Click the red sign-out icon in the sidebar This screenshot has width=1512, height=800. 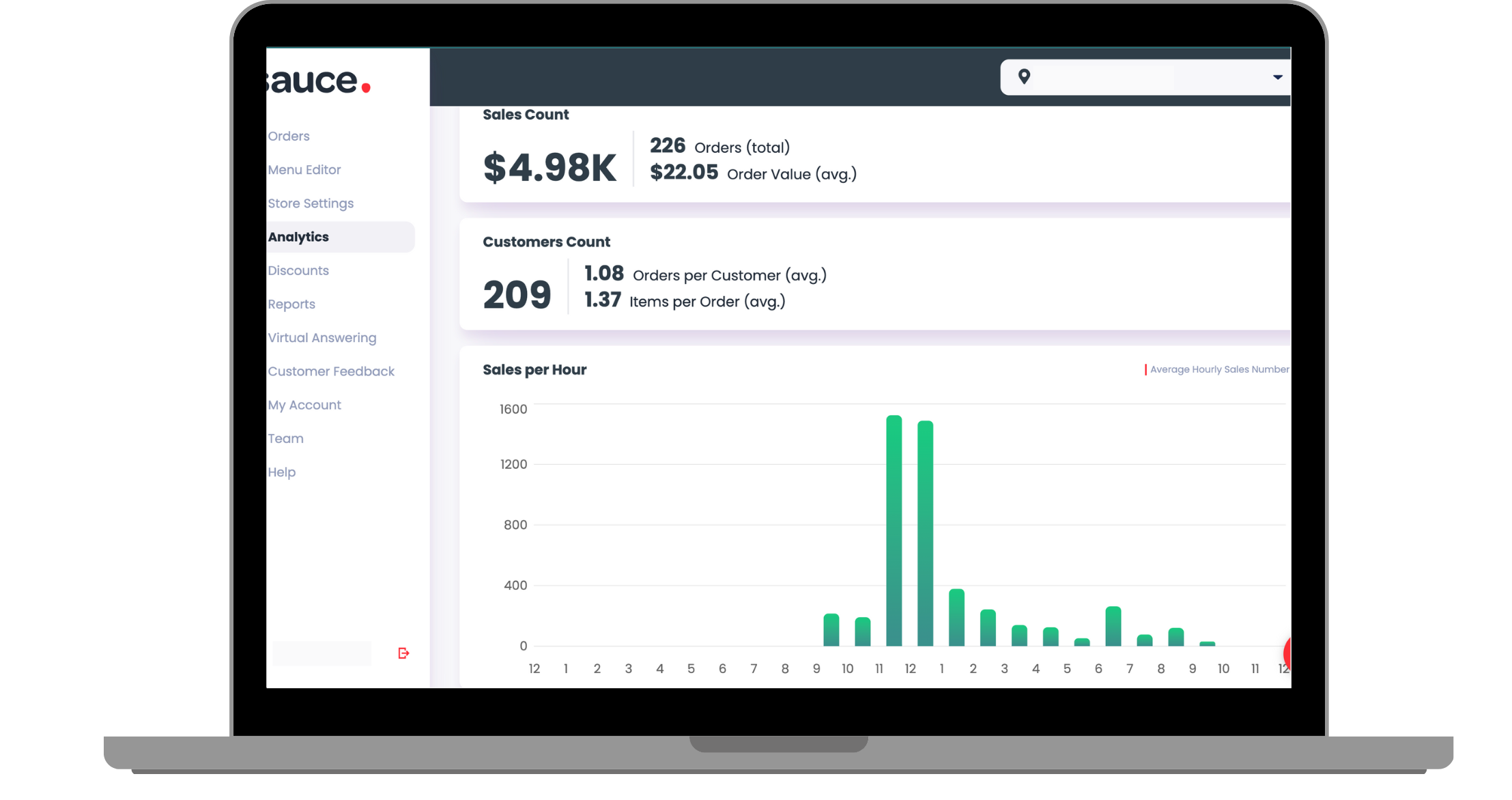(403, 653)
